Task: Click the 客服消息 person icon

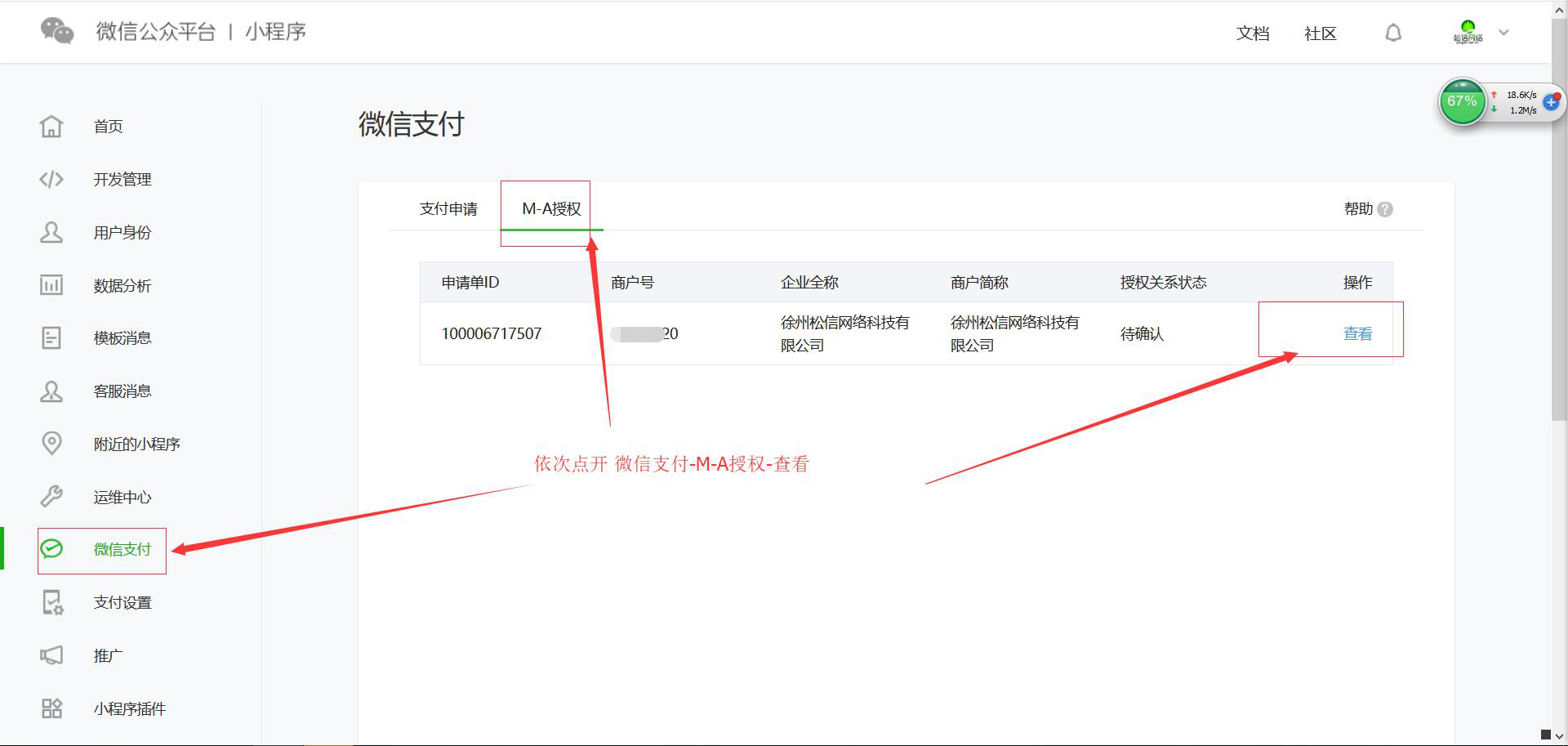Action: 51,391
